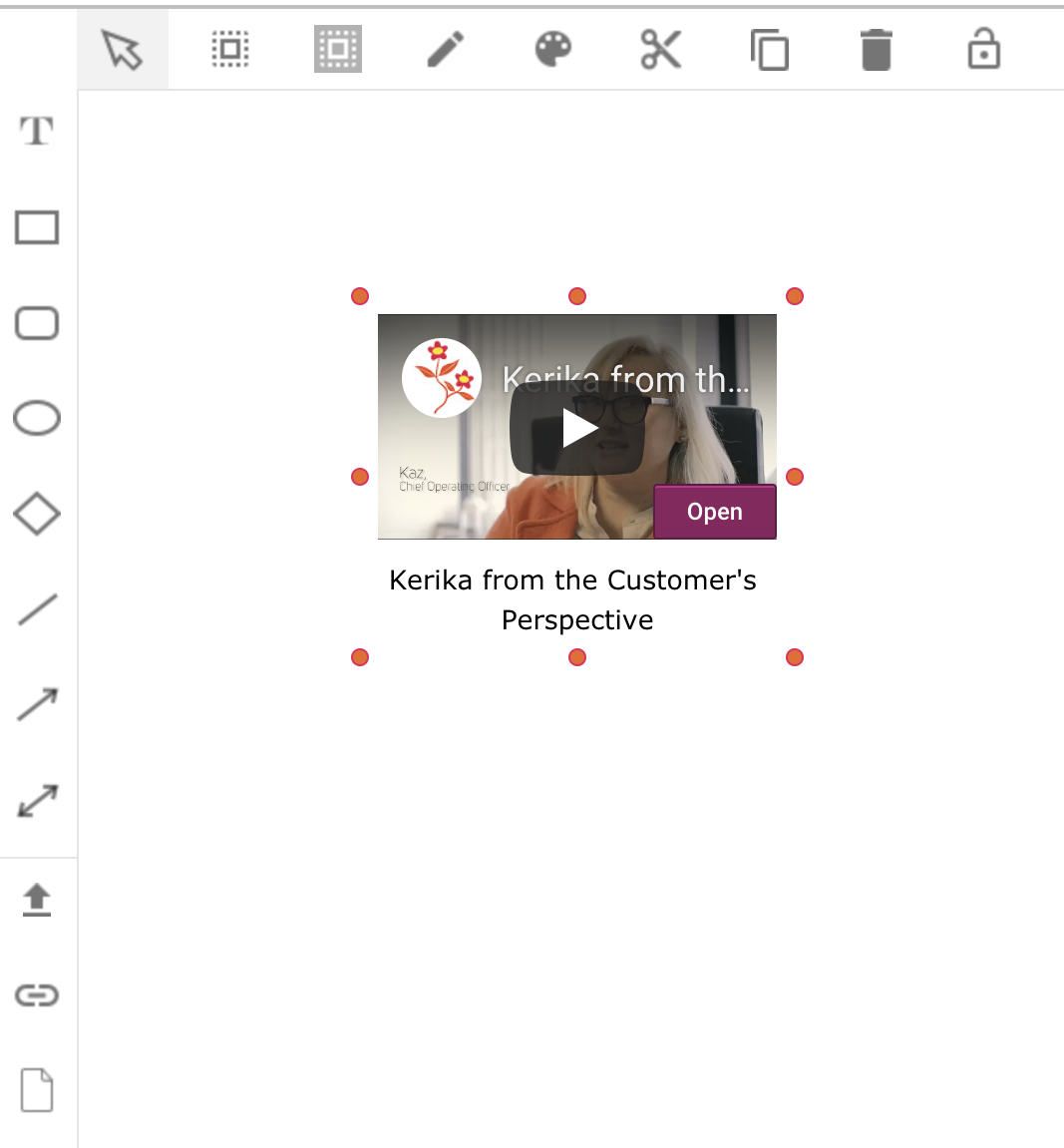Select the diamond shape tool
Screen dimensions: 1064x1148
pyautogui.click(x=37, y=514)
